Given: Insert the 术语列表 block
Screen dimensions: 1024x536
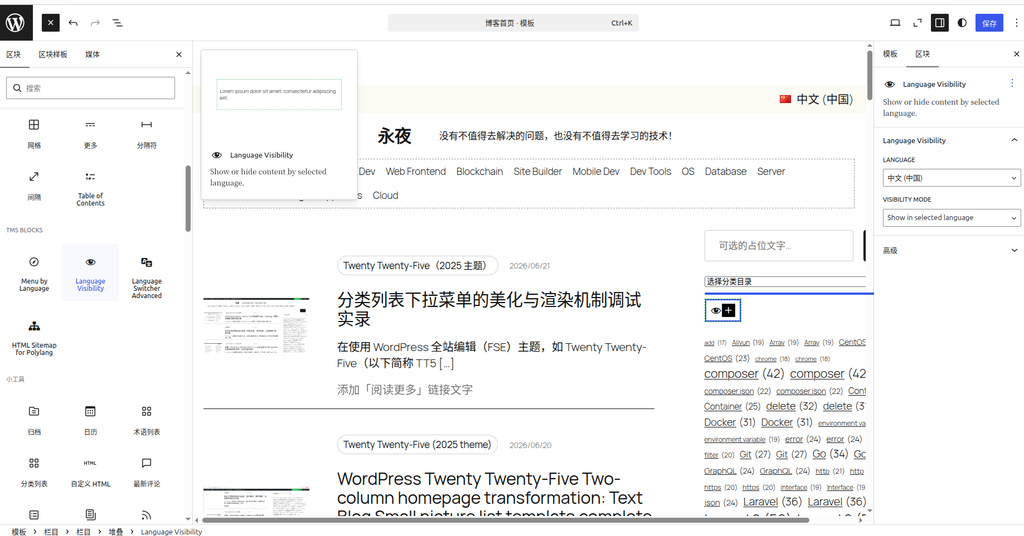Looking at the screenshot, I should [x=146, y=420].
